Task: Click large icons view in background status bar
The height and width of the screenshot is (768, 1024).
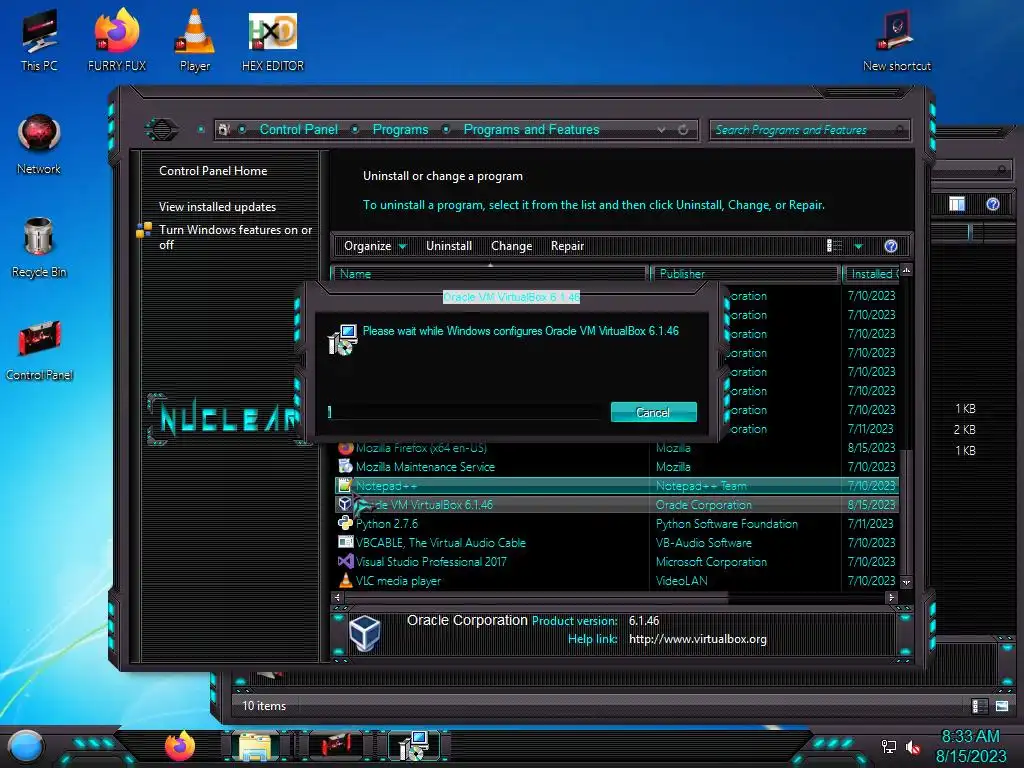Action: pos(1002,706)
